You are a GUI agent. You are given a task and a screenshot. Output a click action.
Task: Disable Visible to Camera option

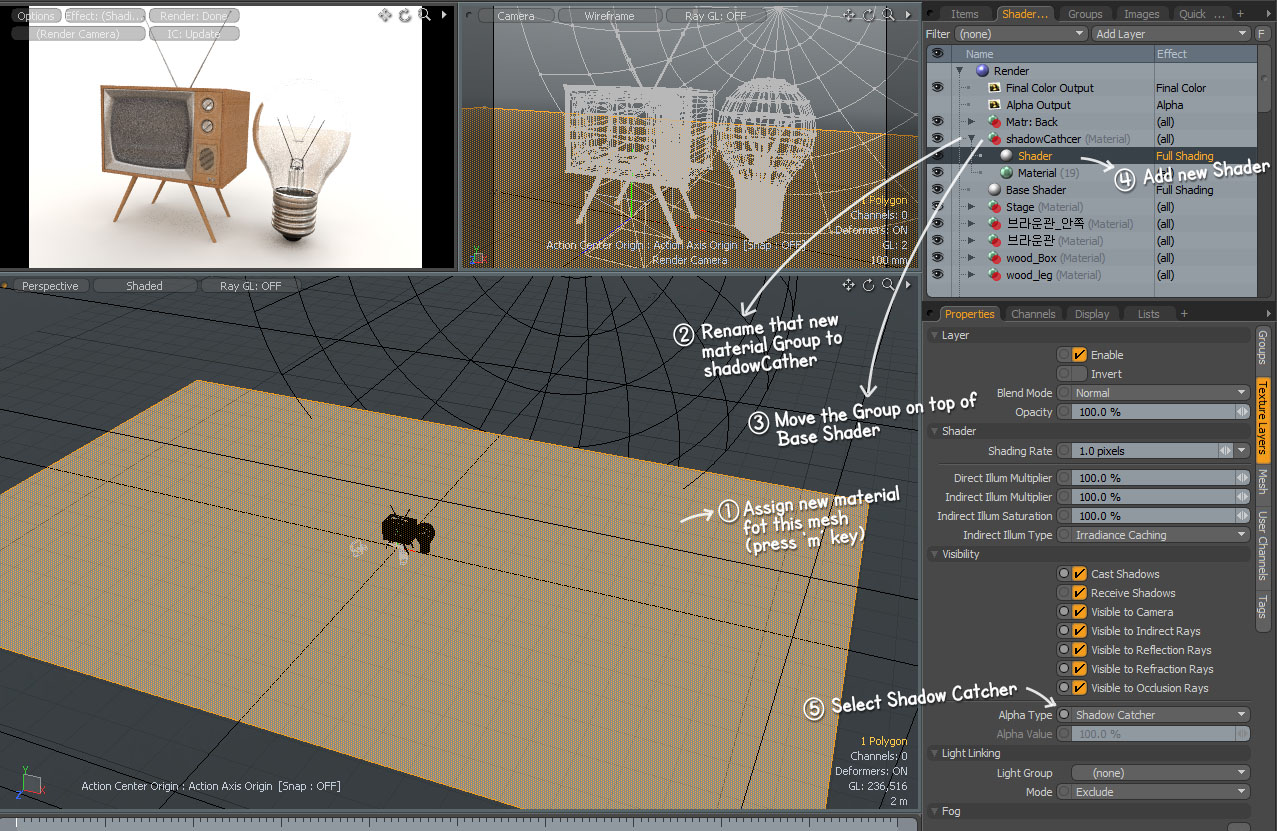1079,612
